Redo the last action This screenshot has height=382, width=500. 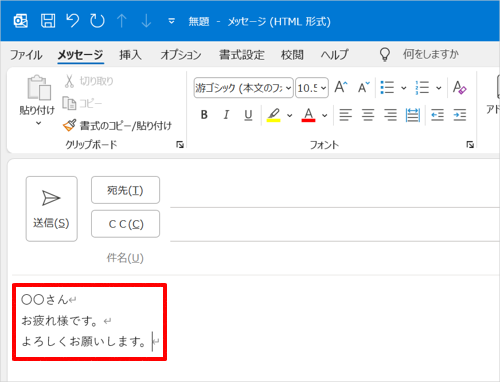coord(97,21)
